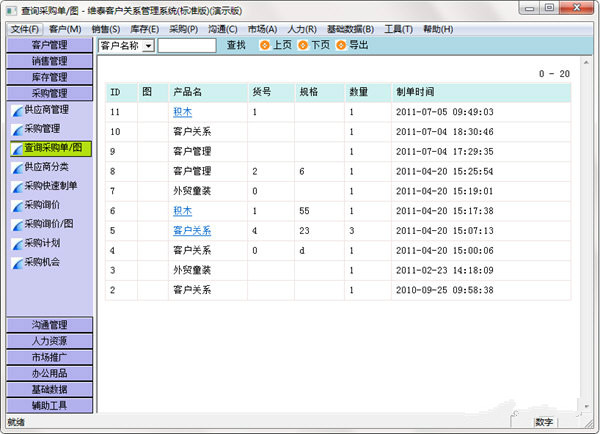Click the 采购询价 sidebar icon

tap(18, 206)
